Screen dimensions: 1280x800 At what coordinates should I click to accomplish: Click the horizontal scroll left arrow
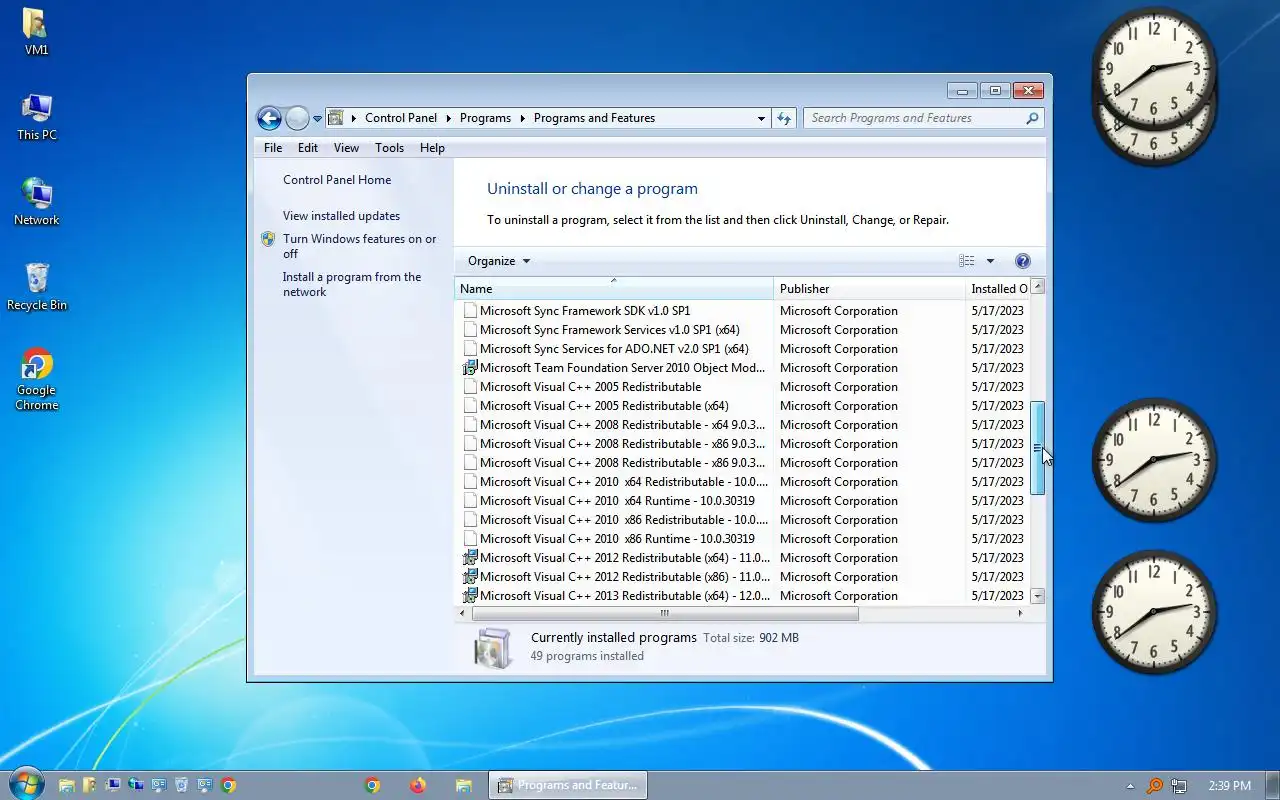coord(462,613)
